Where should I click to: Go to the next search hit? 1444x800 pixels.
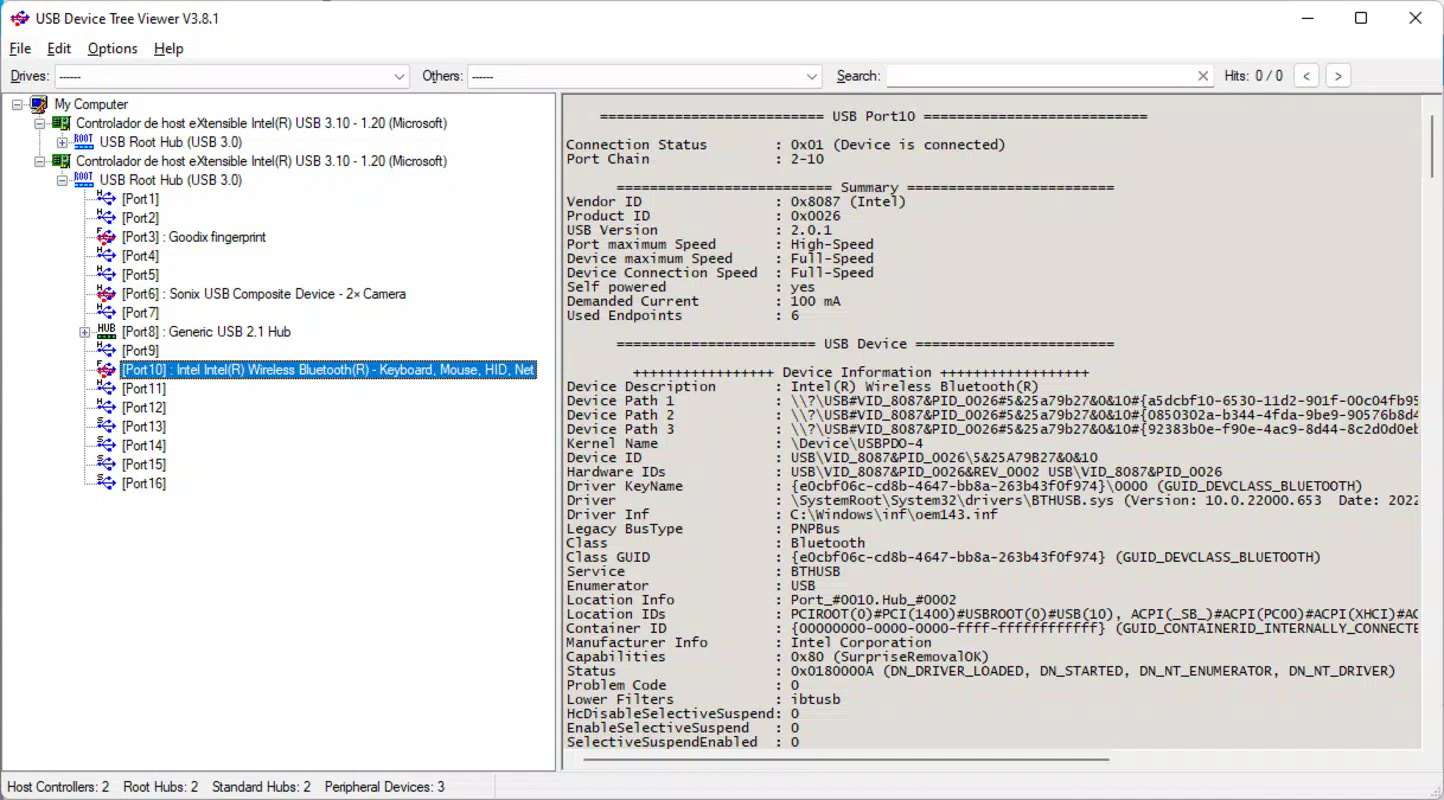[x=1338, y=76]
